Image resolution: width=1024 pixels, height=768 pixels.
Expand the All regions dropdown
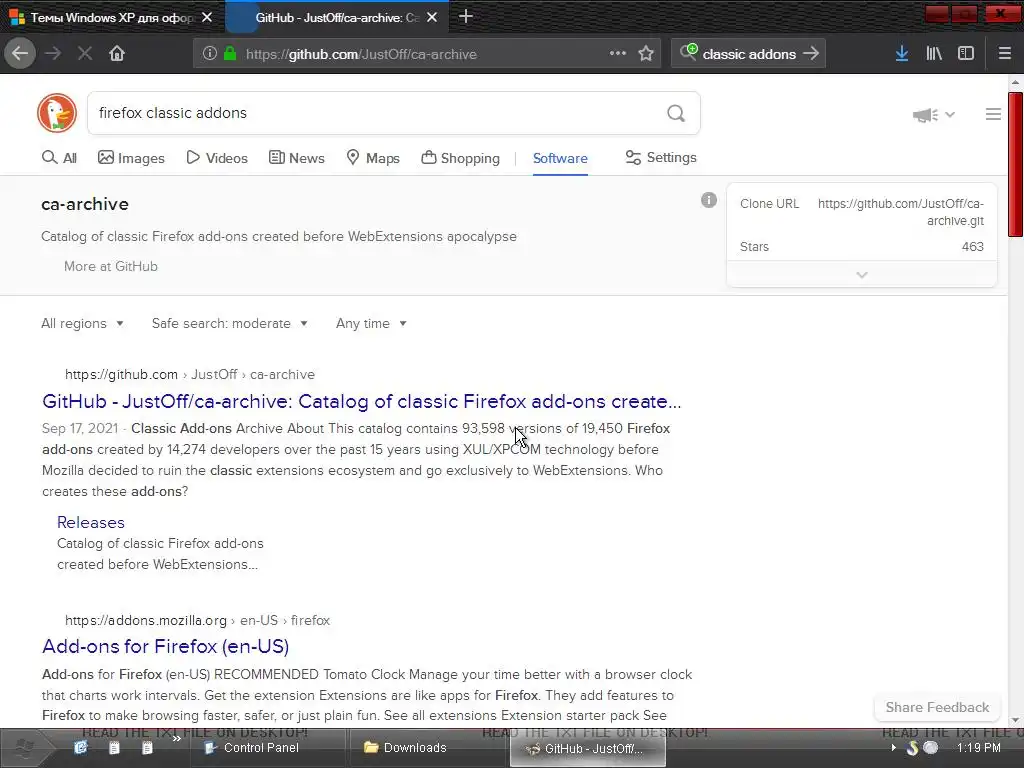(x=82, y=323)
